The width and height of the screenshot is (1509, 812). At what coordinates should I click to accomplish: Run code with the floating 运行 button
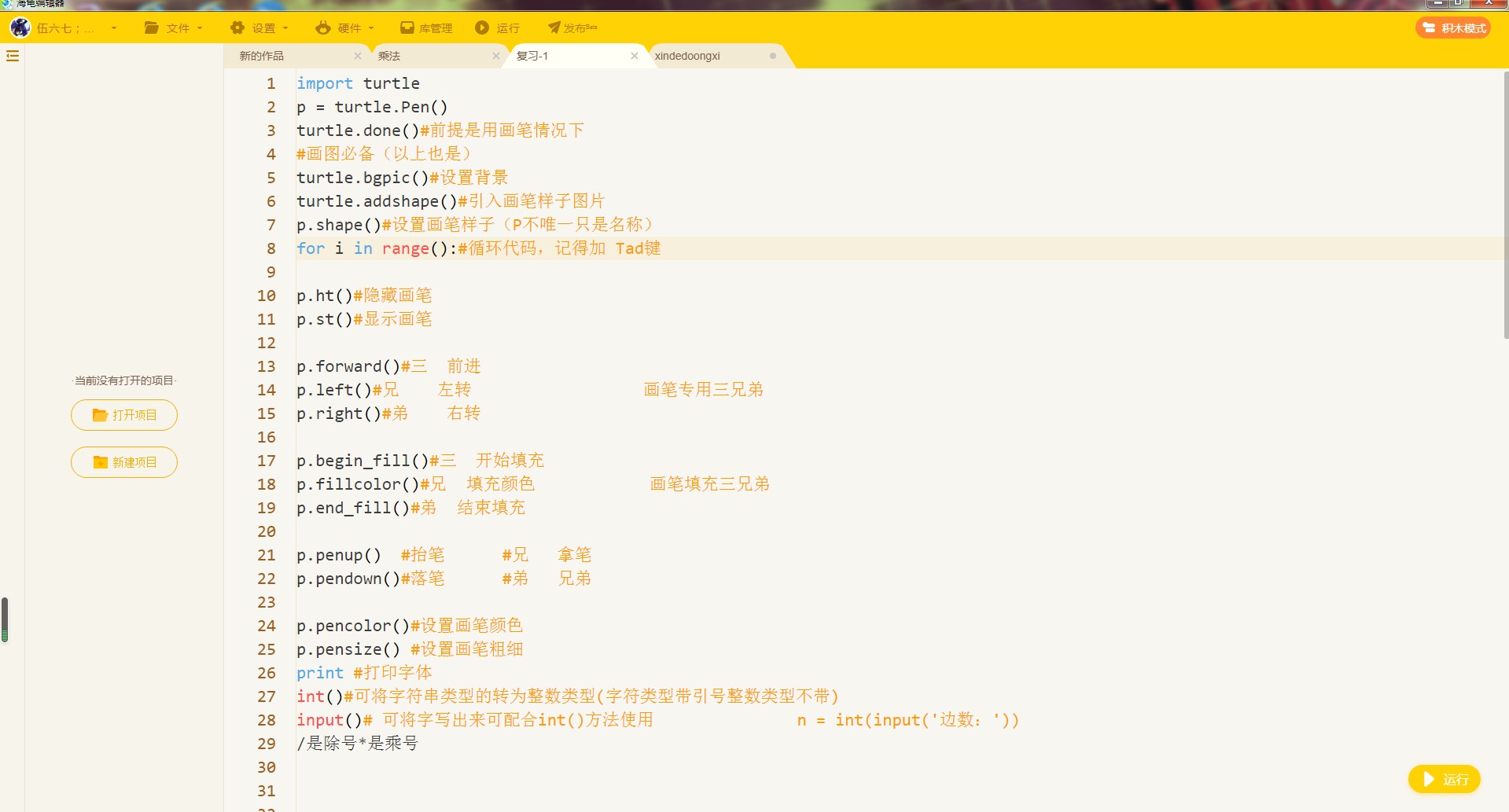tap(1445, 779)
